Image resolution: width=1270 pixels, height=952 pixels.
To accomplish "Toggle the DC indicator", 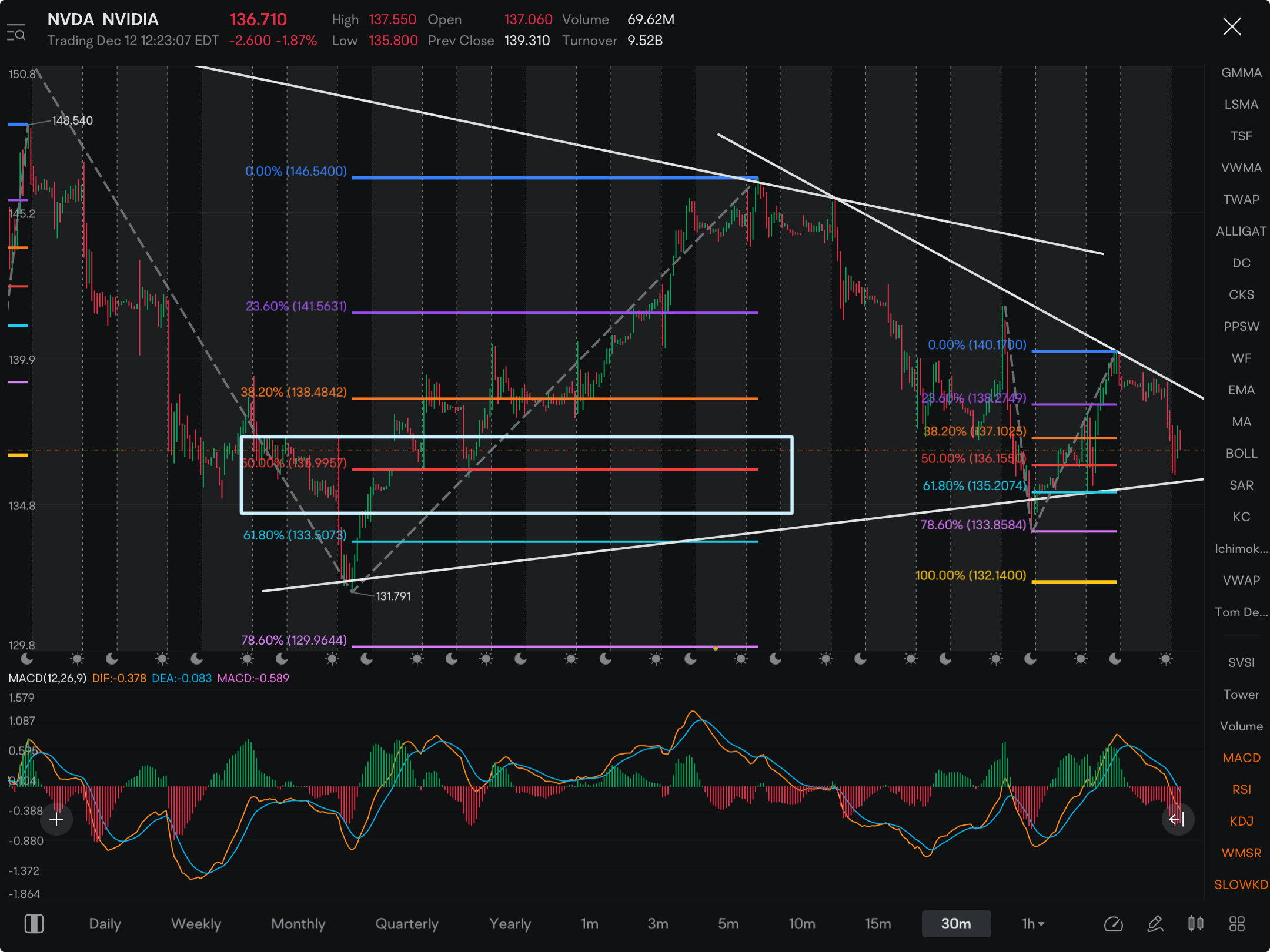I will 1241,263.
